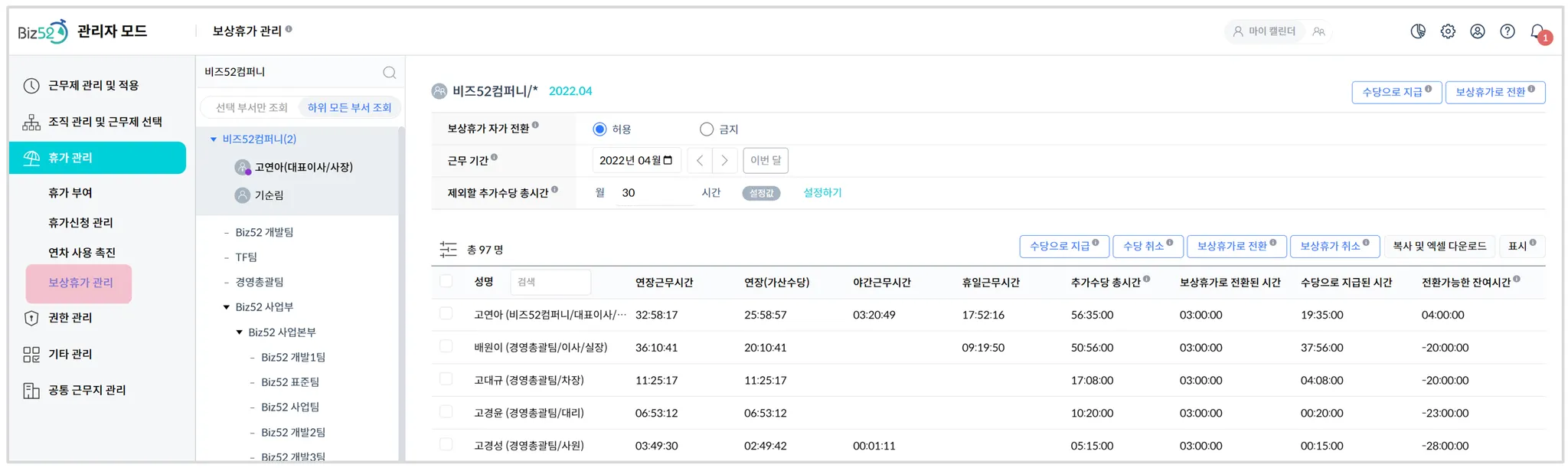Click the info icon beside 제외할 추가수당 총시간

click(554, 189)
